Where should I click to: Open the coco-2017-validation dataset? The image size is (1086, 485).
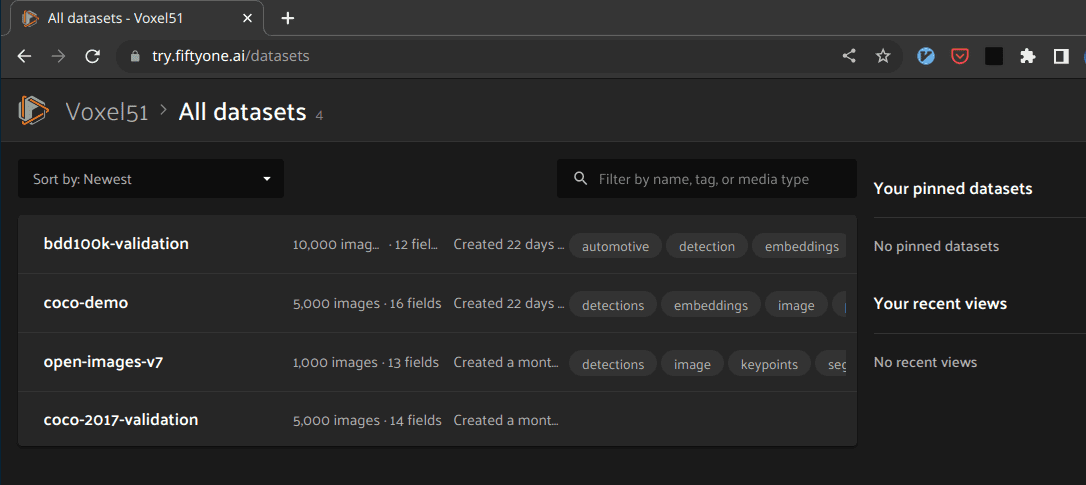pyautogui.click(x=121, y=420)
